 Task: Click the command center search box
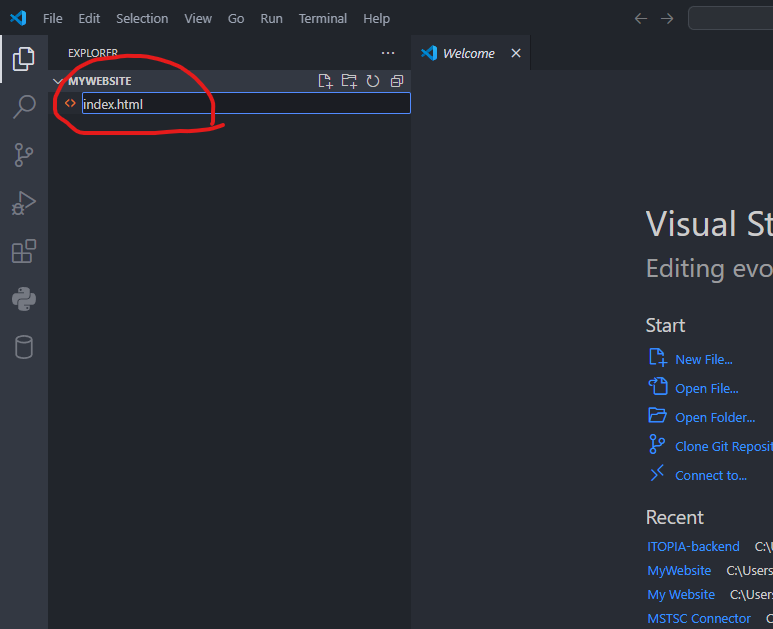[731, 19]
